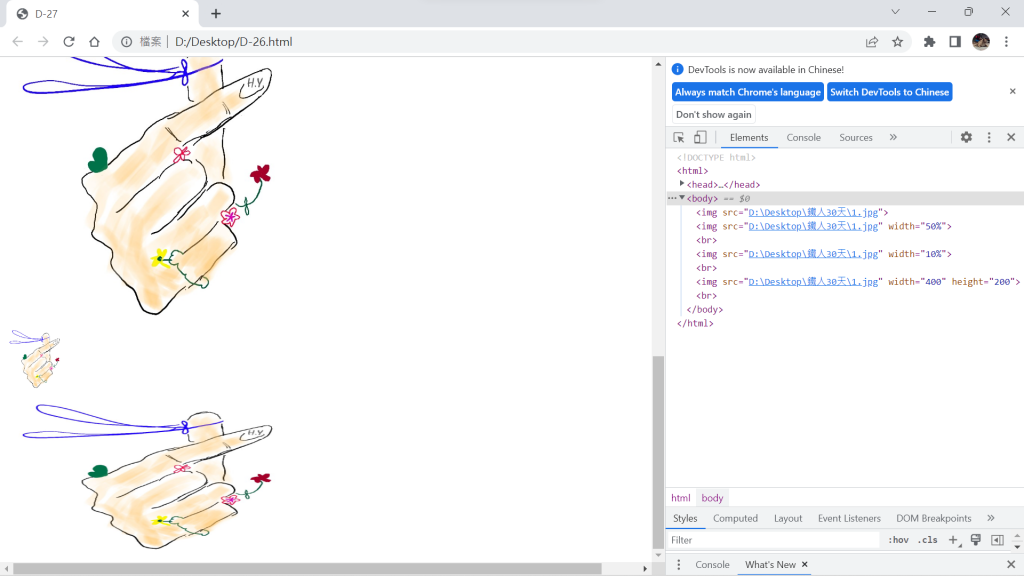Open tab search dropdown arrow
Viewport: 1024px width, 576px height.
click(x=895, y=12)
